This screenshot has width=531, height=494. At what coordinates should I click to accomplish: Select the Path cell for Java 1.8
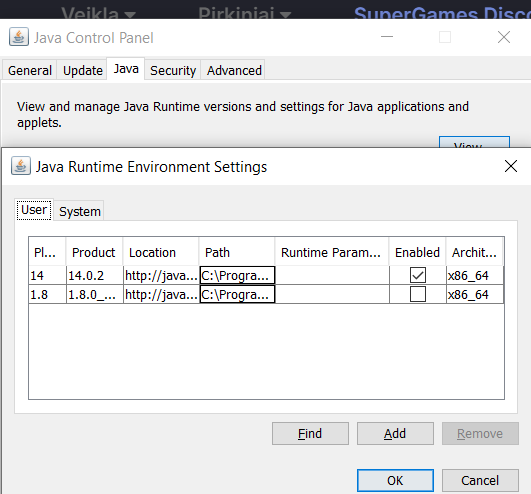[237, 294]
